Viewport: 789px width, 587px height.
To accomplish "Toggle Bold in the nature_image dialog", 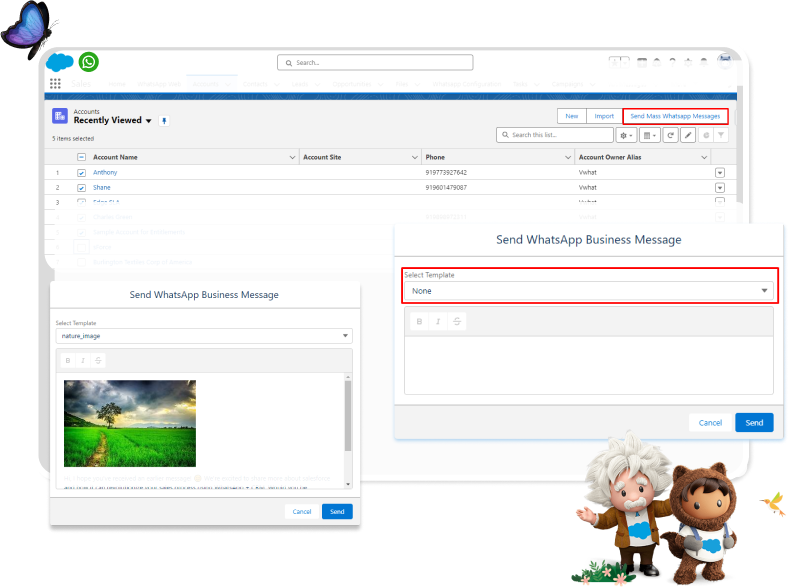I will (68, 361).
